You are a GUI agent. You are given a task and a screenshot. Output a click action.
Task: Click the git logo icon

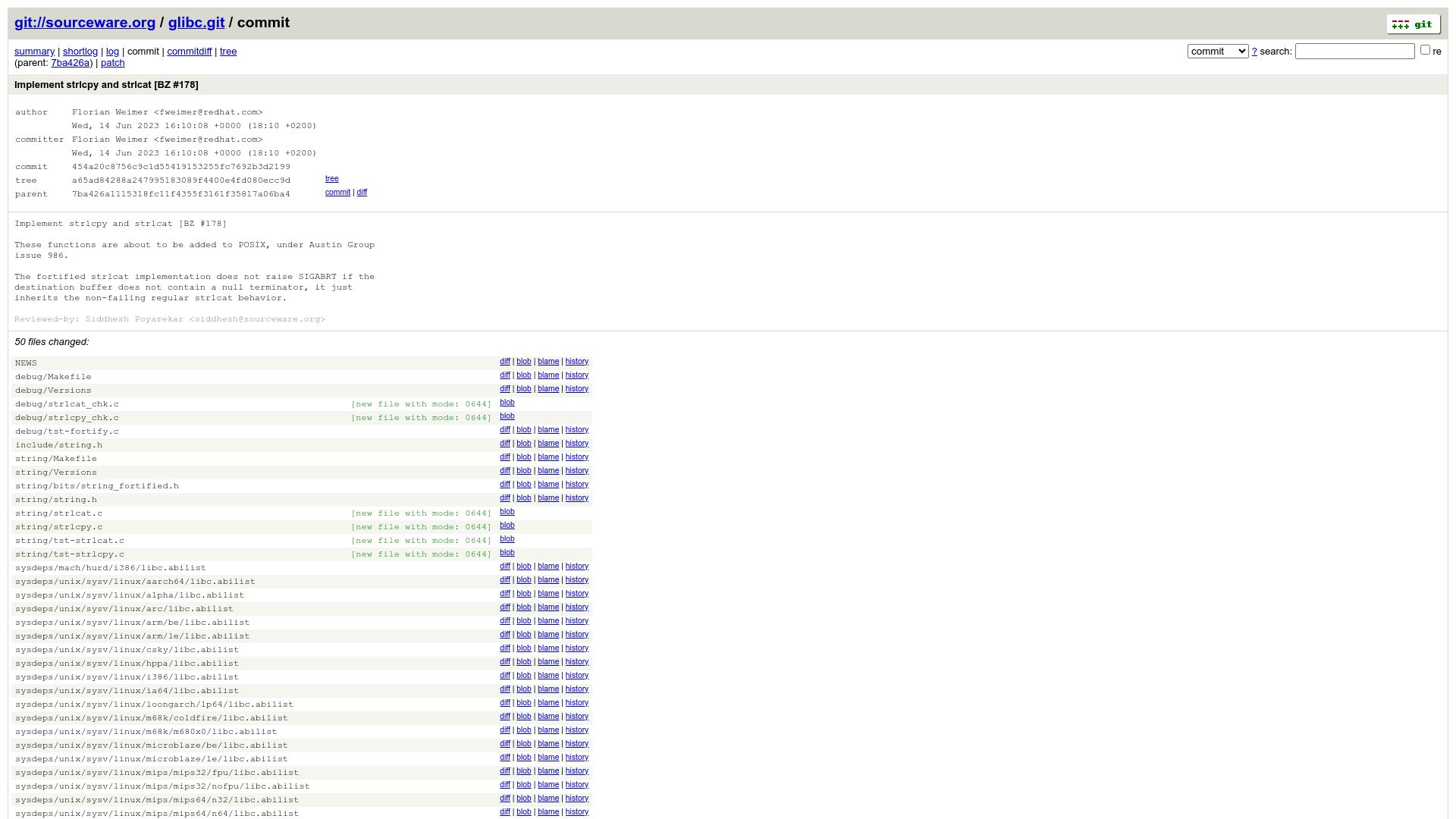pyautogui.click(x=1413, y=24)
